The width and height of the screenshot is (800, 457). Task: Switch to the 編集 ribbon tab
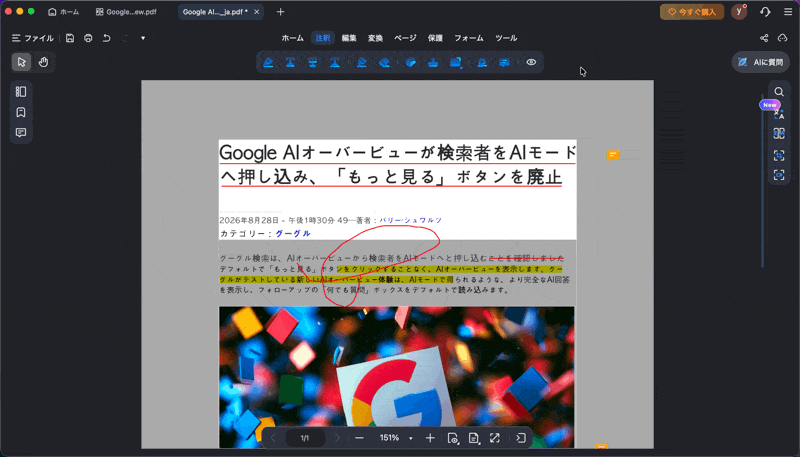coord(349,38)
